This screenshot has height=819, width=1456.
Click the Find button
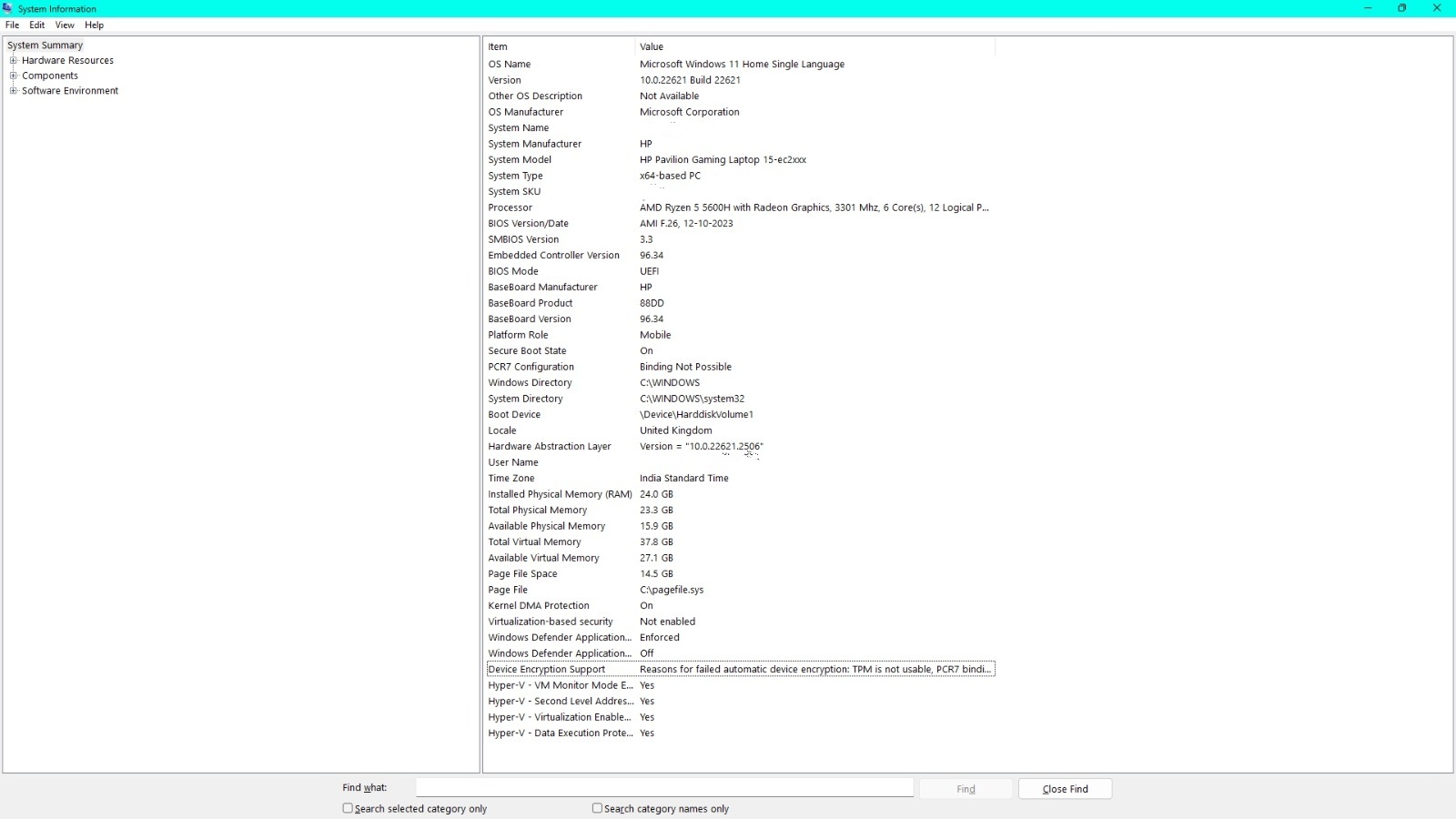coord(966,789)
